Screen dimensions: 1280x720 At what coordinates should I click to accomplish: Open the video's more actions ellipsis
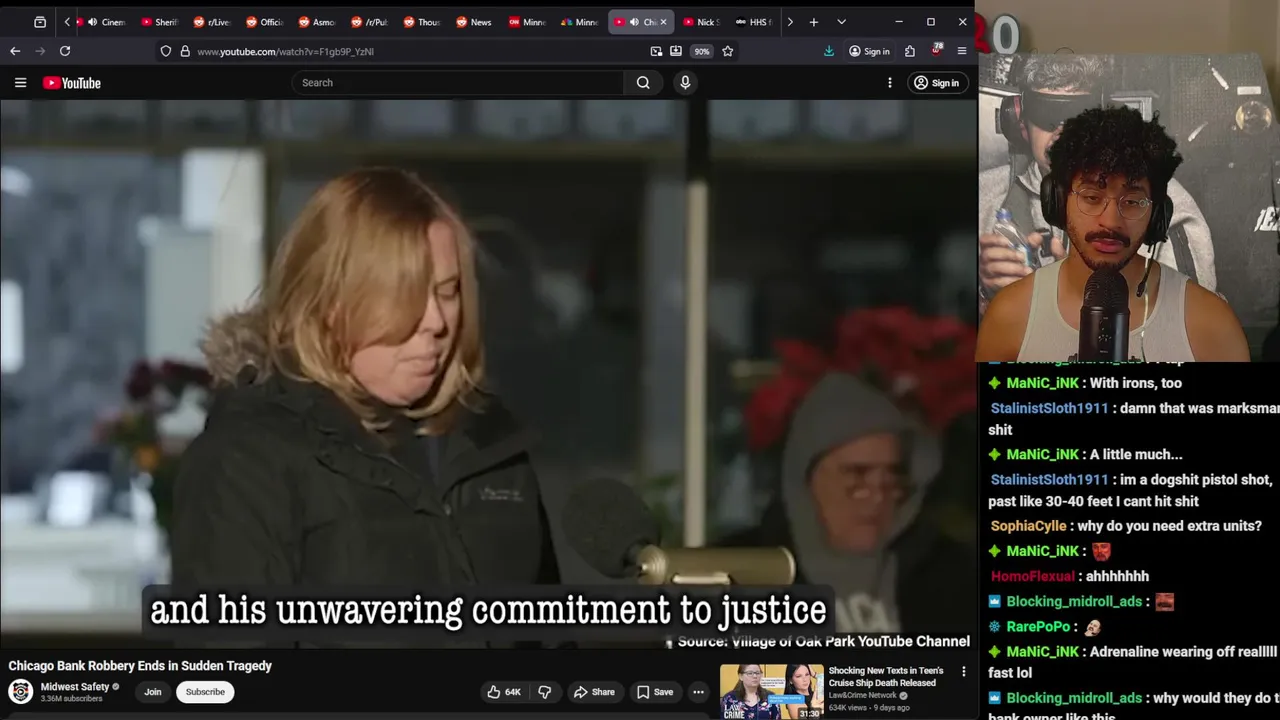pos(699,692)
